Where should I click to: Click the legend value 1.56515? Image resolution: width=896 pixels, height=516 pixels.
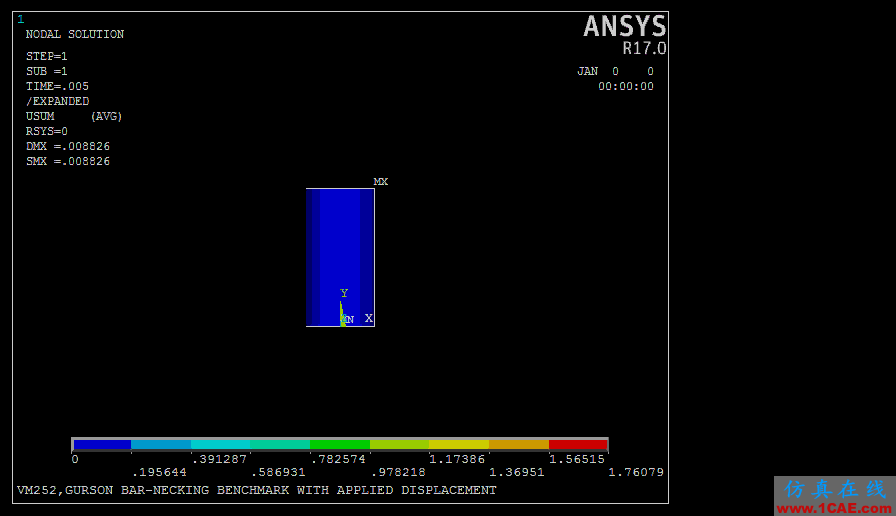(577, 459)
